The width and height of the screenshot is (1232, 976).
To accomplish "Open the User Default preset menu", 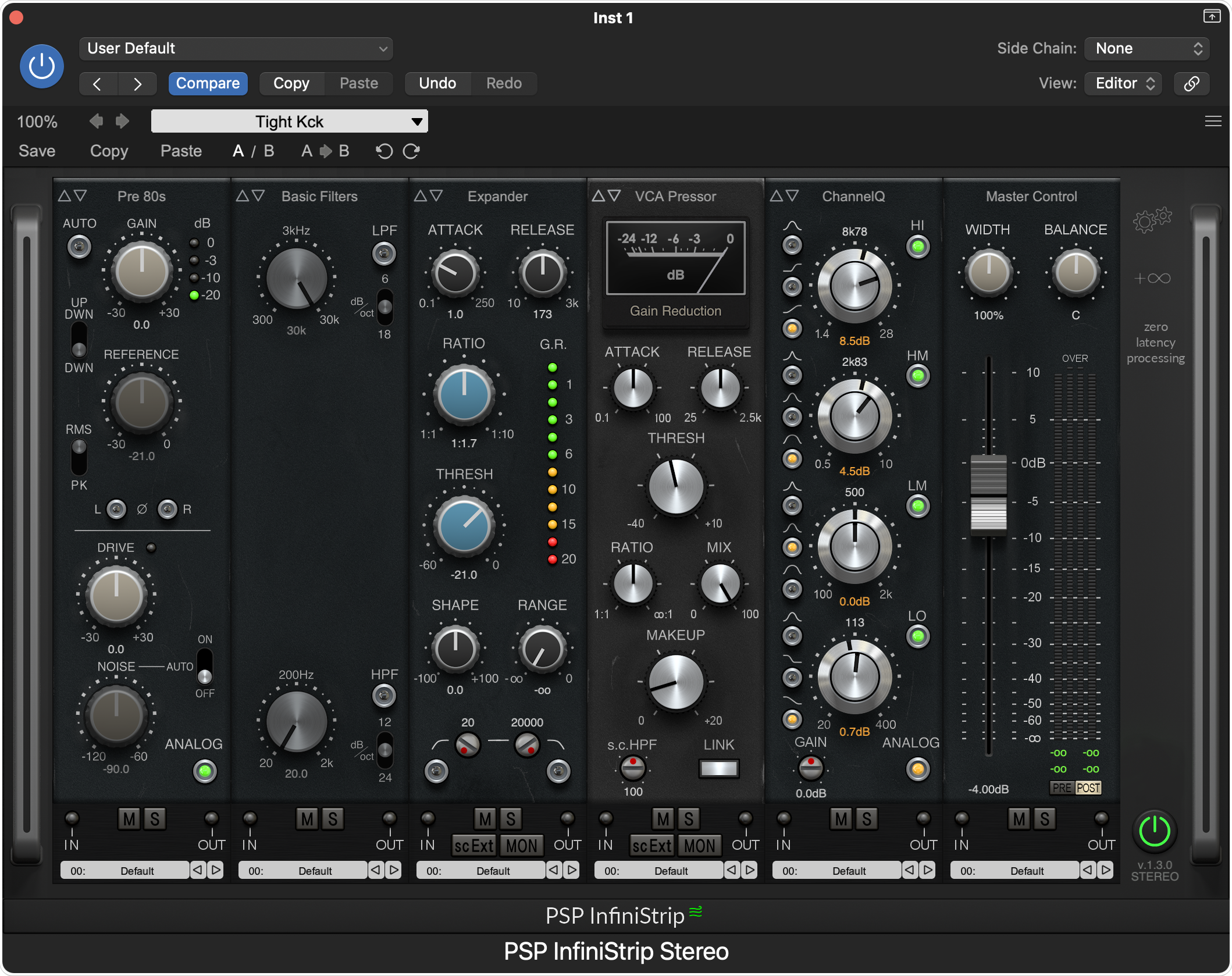I will [x=236, y=48].
